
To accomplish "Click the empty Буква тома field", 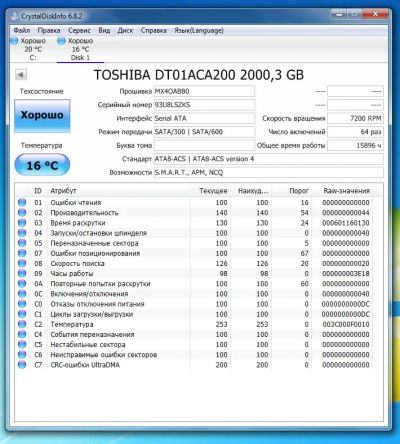I will [x=204, y=145].
